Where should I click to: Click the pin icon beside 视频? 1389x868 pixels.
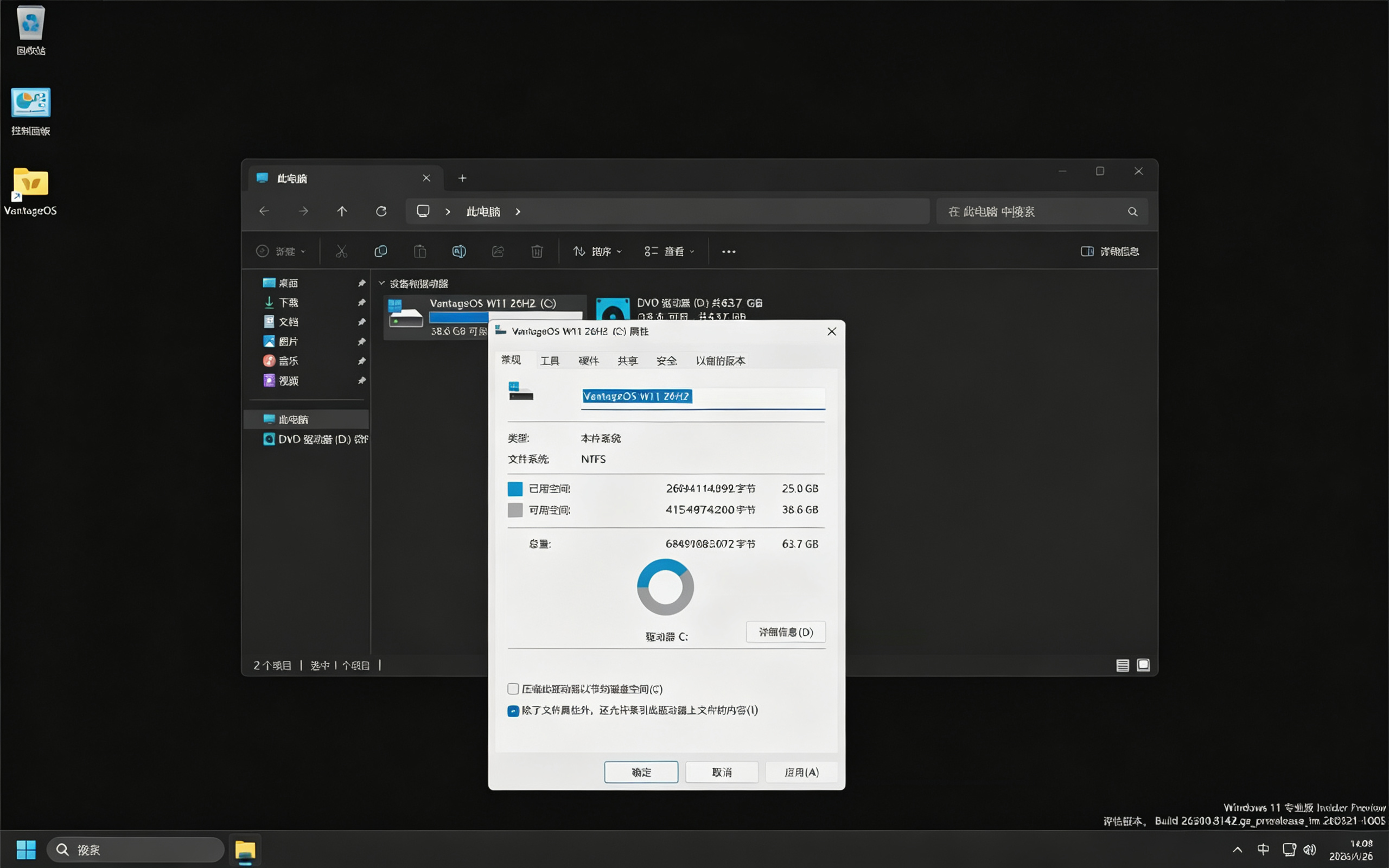click(x=361, y=381)
